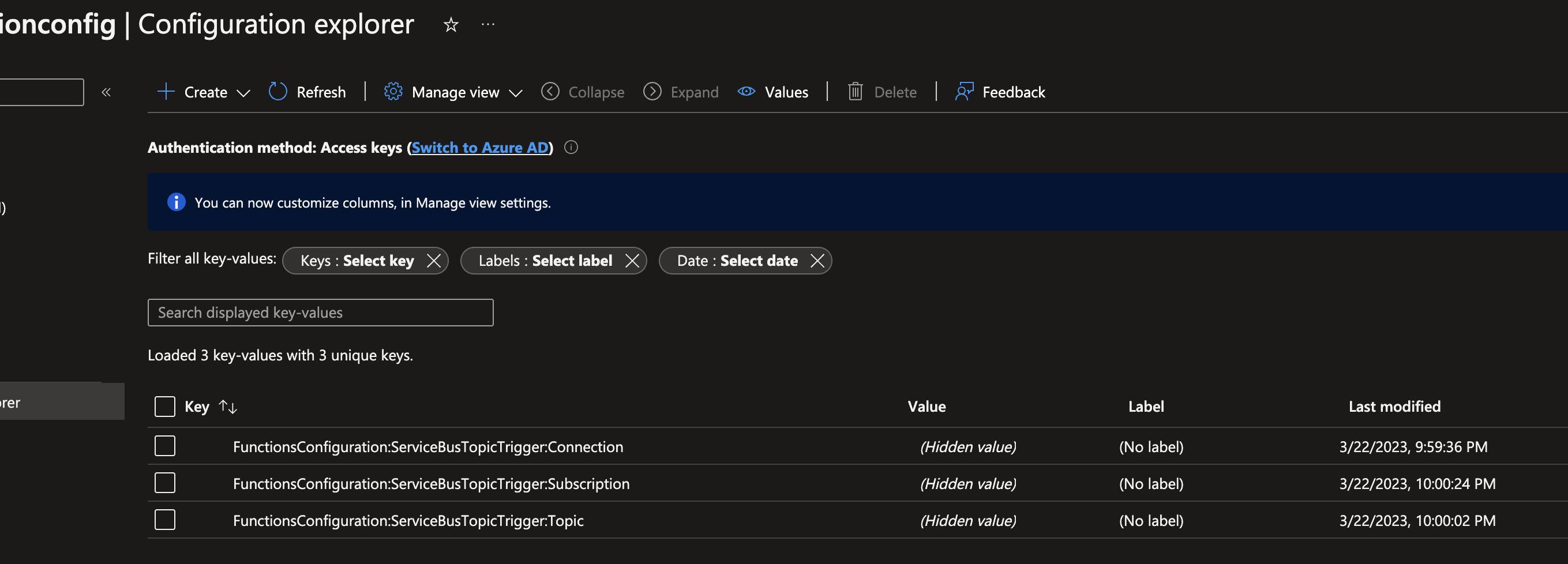Click the authentication method info icon
Viewport: 1568px width, 564px height.
571,147
